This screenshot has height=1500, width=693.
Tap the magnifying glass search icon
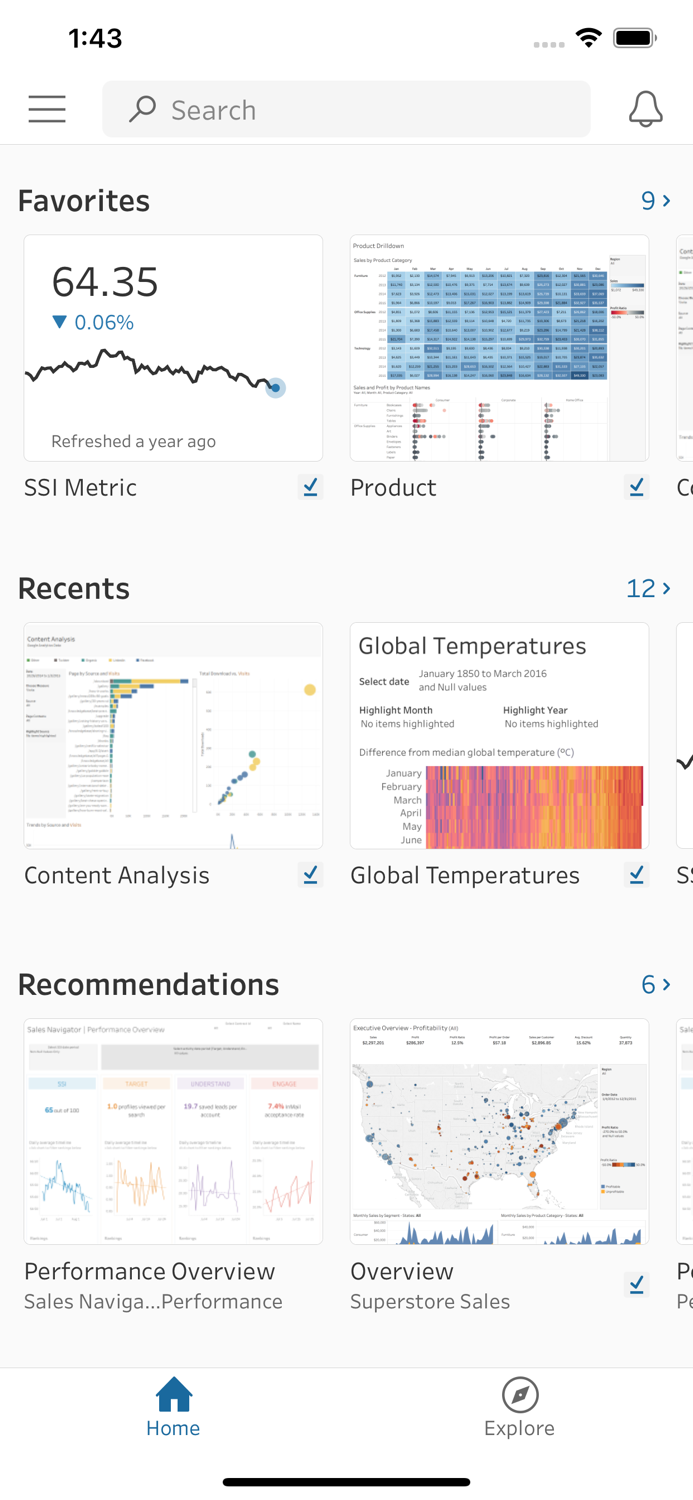(140, 108)
